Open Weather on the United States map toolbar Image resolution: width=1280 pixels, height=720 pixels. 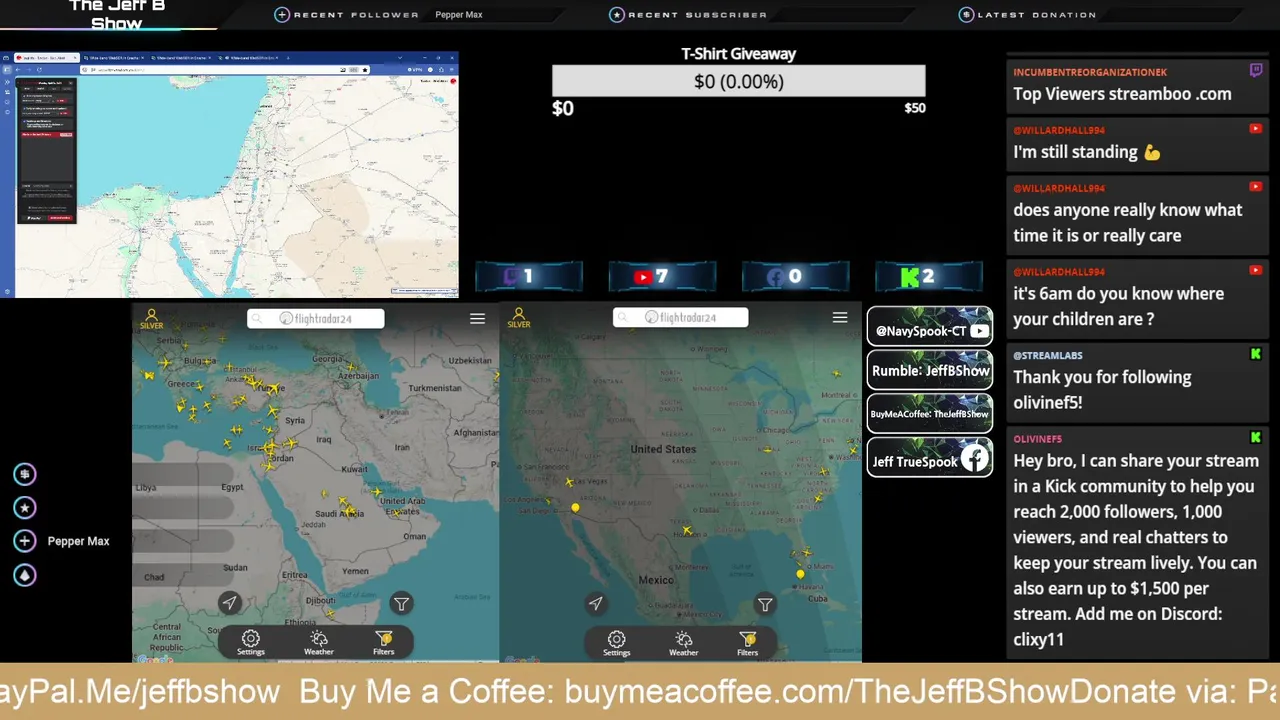pos(684,643)
